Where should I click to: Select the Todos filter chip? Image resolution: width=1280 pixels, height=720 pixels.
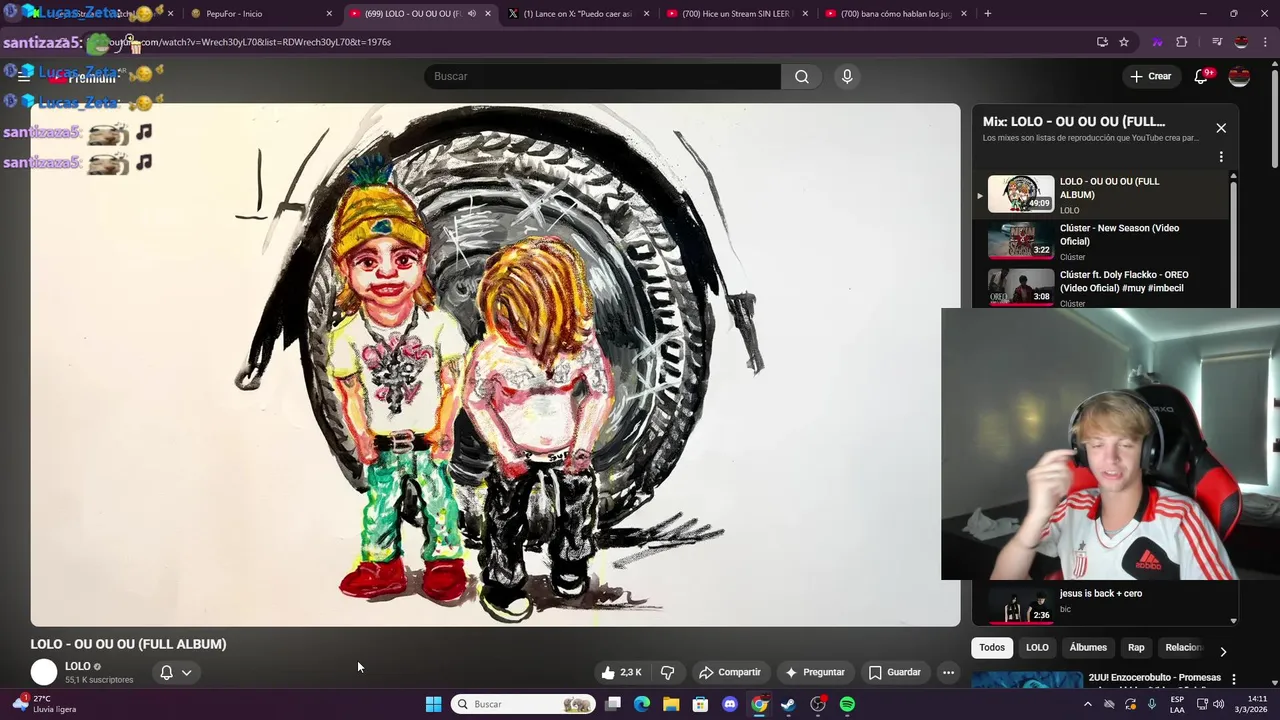[x=992, y=648]
